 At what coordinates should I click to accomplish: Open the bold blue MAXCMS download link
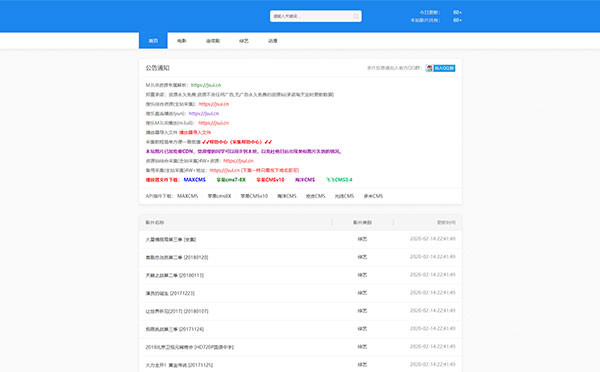195,179
